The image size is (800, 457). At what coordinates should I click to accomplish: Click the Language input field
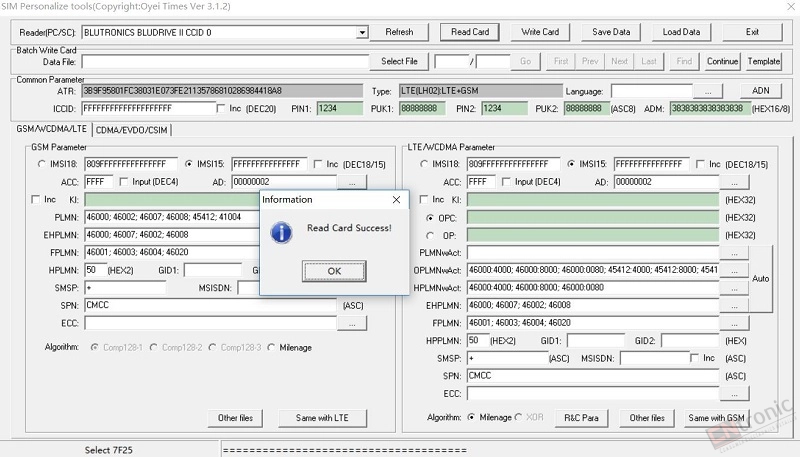[x=652, y=91]
